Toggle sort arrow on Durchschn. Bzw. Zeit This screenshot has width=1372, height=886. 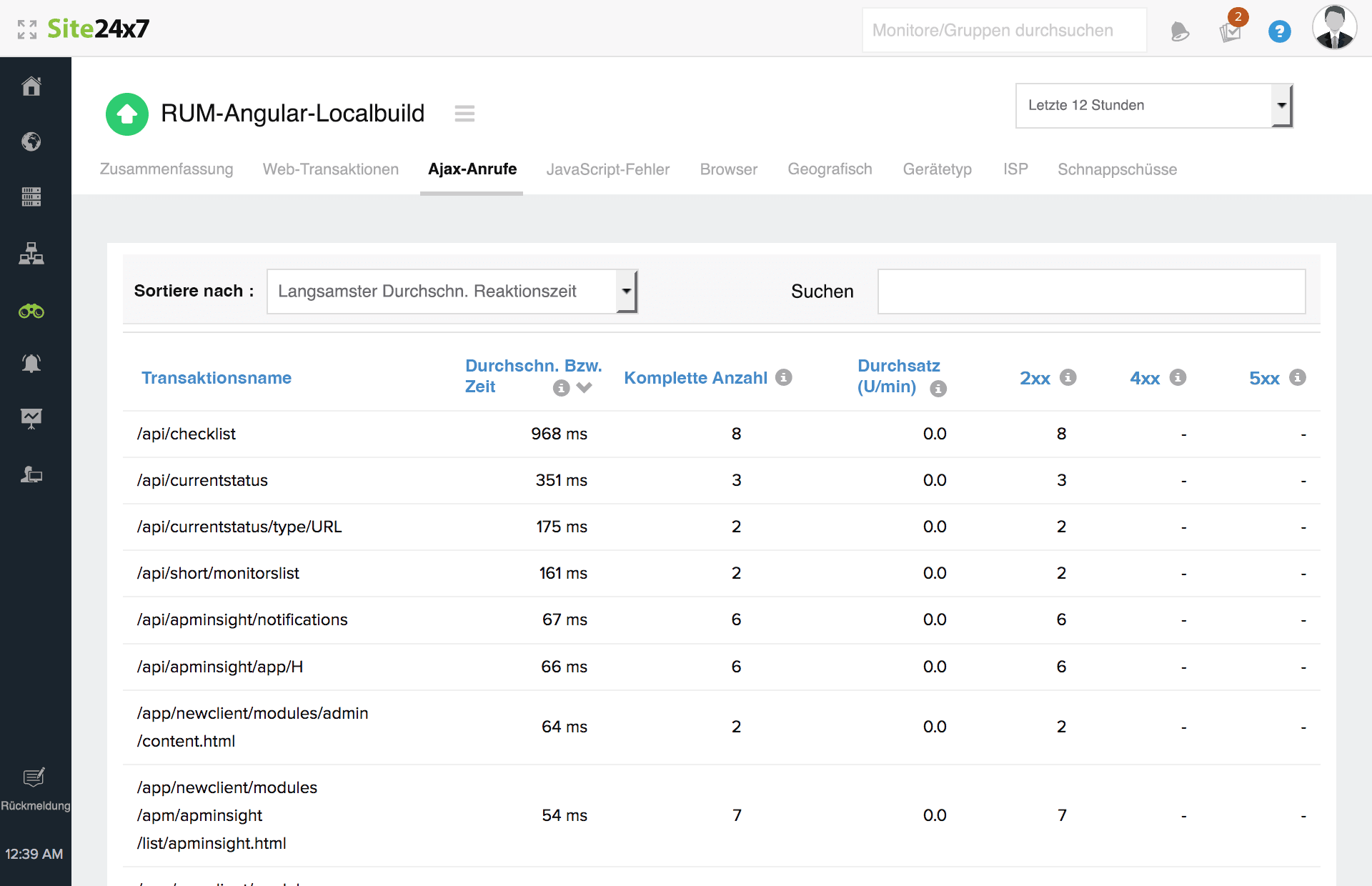[585, 387]
